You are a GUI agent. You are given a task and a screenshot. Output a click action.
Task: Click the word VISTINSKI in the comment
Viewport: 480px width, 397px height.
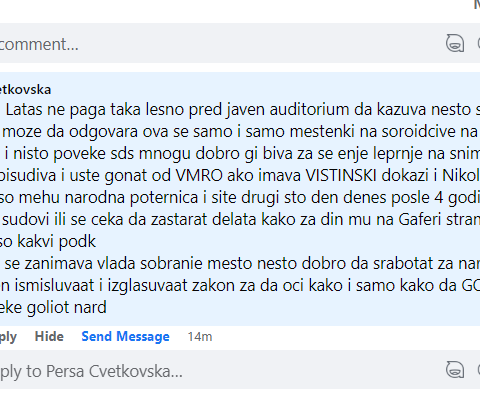pos(341,175)
